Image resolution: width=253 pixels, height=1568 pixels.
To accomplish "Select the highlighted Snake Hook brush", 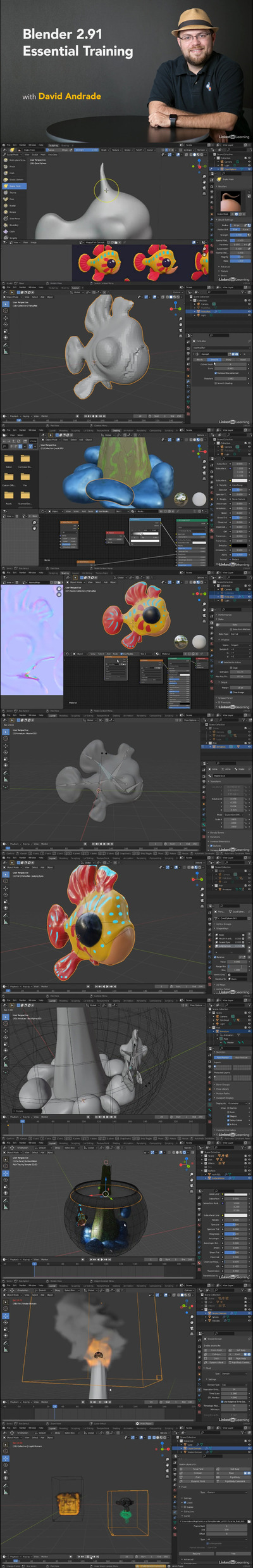I will point(14,186).
